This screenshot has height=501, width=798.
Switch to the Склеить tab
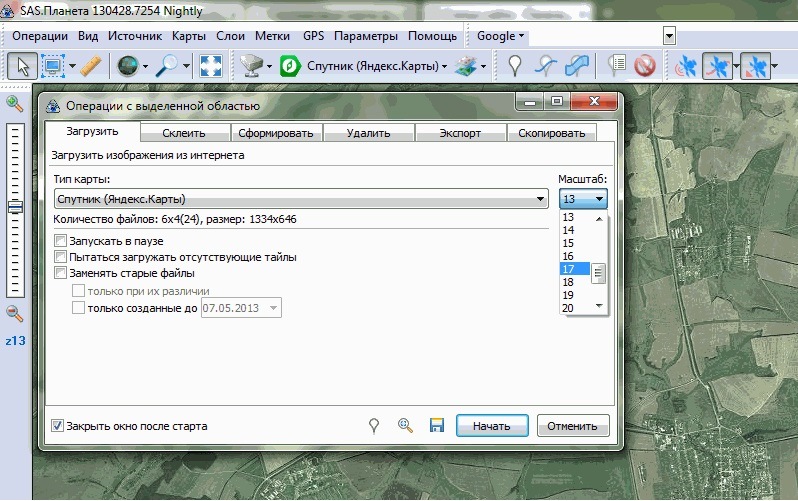coord(185,133)
